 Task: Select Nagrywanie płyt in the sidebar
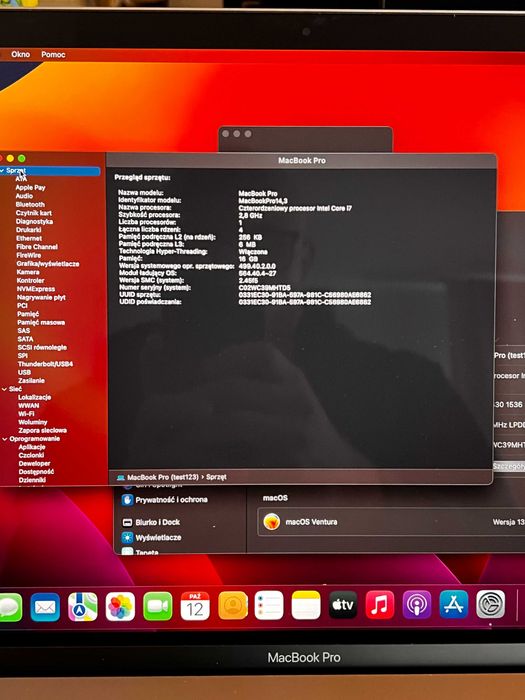(x=41, y=297)
